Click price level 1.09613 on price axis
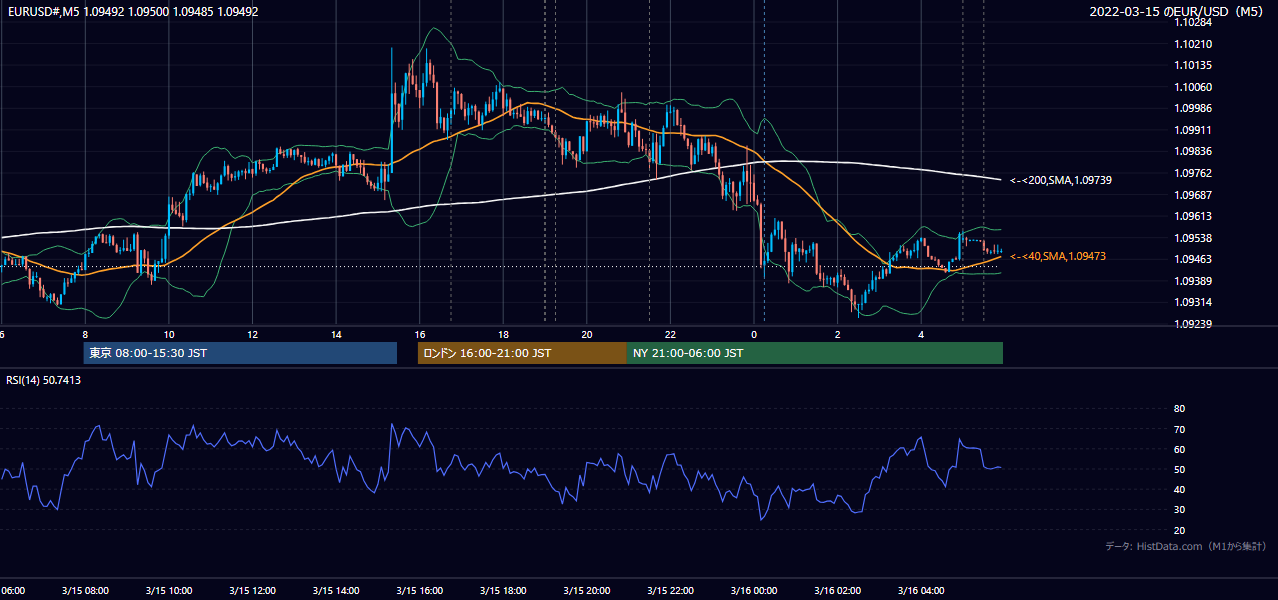Screen dimensions: 1278x600 click(1194, 216)
